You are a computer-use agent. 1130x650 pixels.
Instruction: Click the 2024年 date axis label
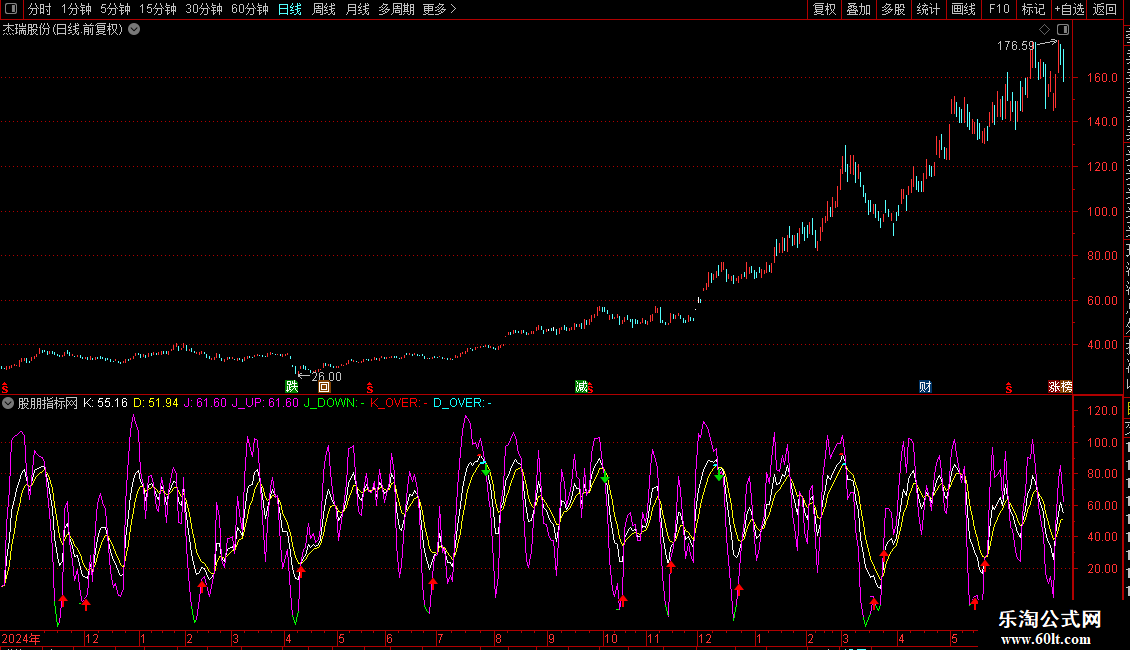[x=21, y=638]
